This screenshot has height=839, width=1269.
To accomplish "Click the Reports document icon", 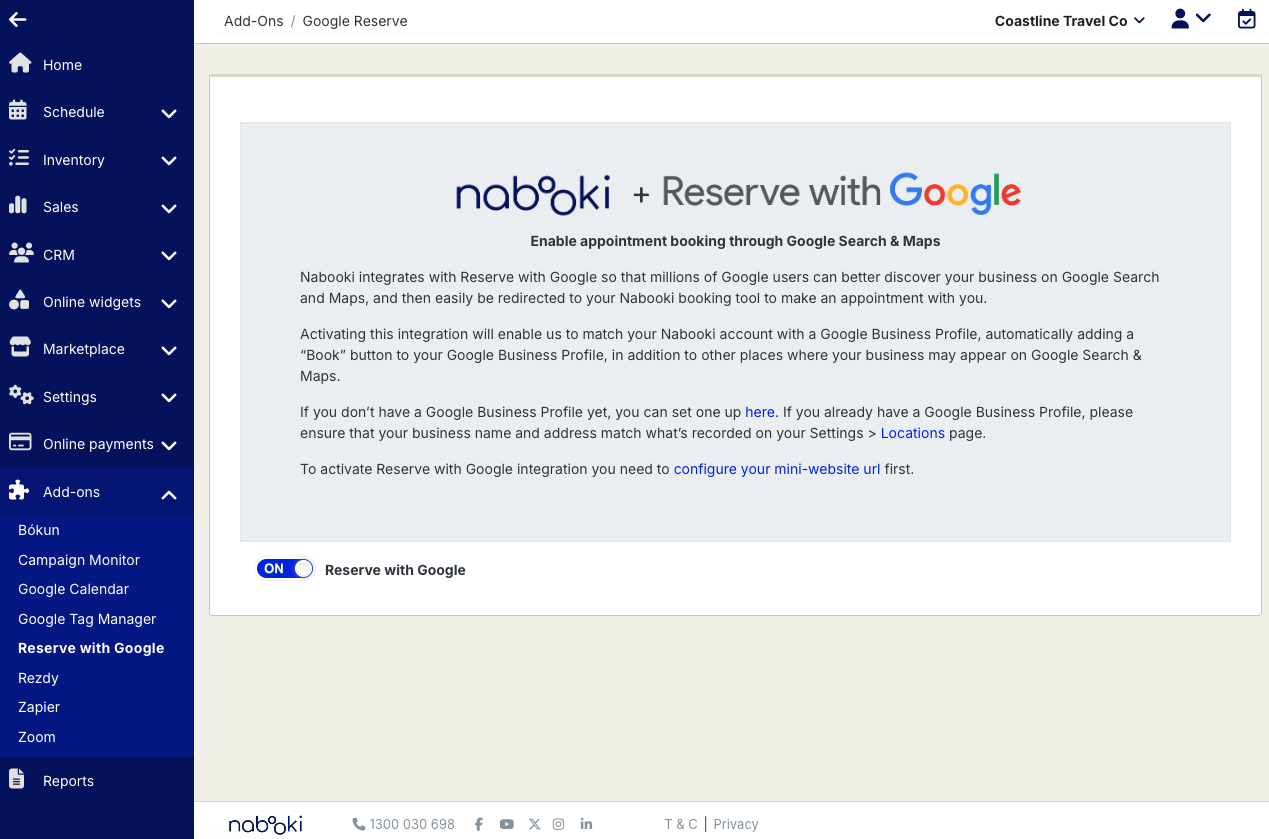I will tap(16, 779).
